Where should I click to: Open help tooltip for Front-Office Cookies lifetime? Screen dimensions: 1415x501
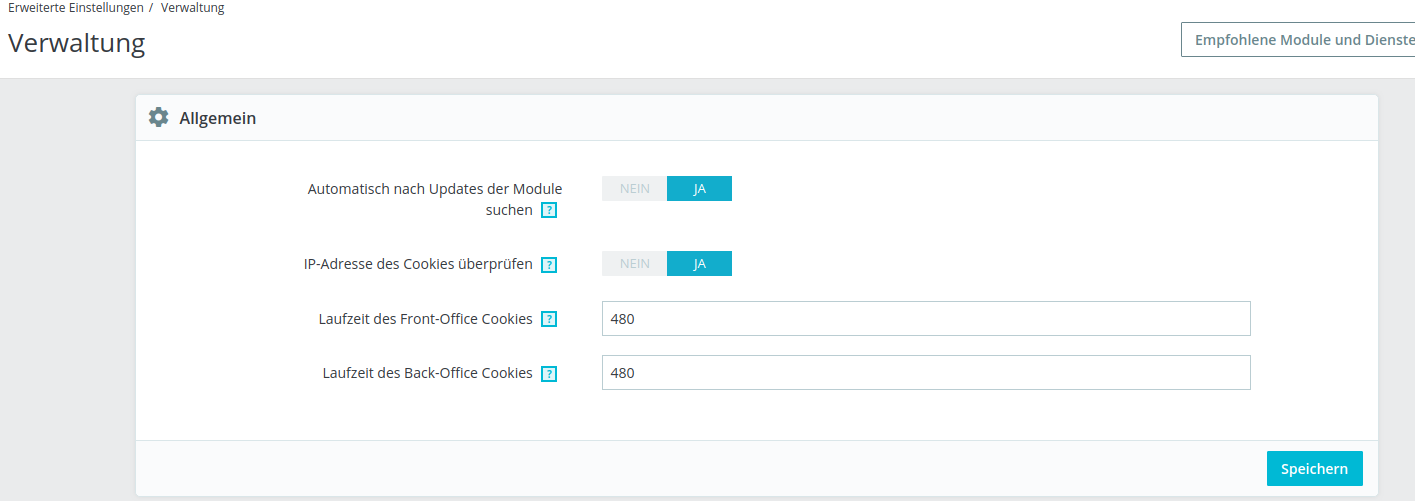tap(549, 319)
